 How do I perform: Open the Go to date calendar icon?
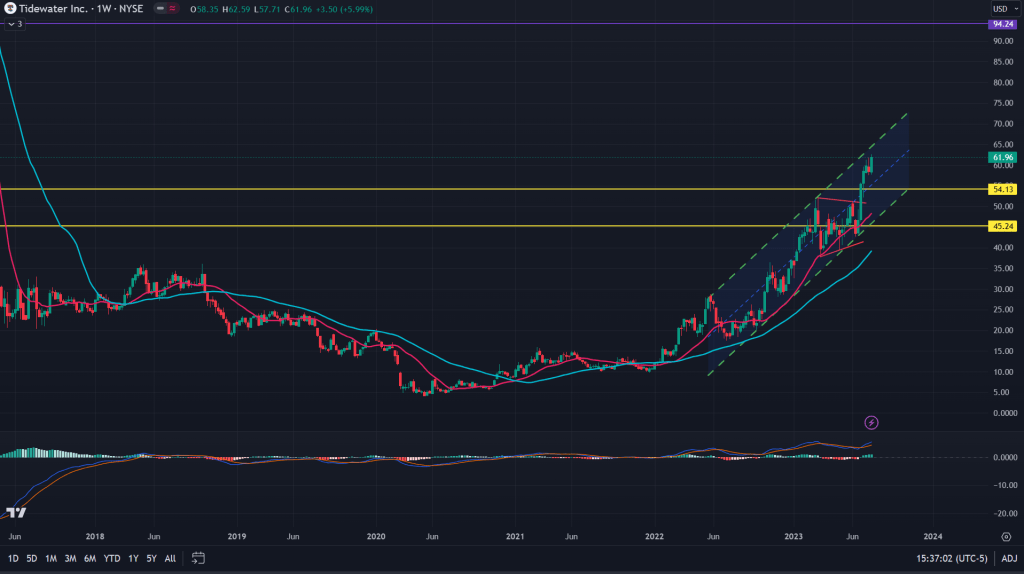[198, 557]
